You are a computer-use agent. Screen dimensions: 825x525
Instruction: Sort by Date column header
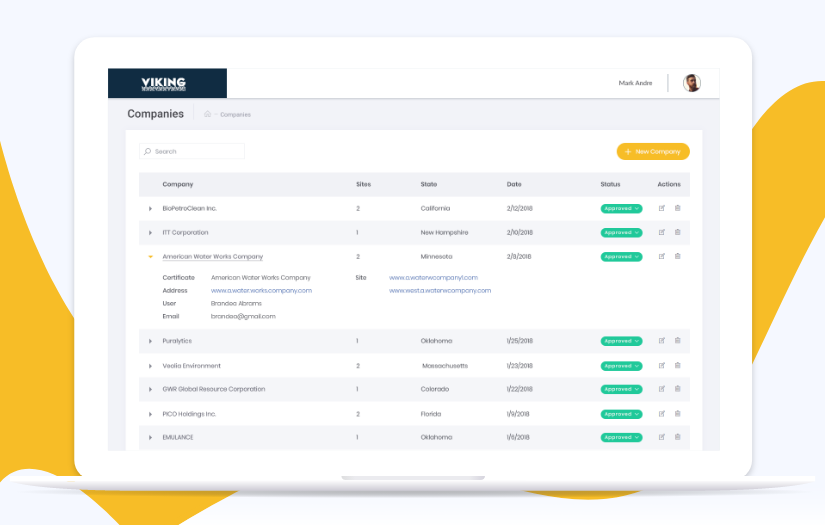[514, 184]
